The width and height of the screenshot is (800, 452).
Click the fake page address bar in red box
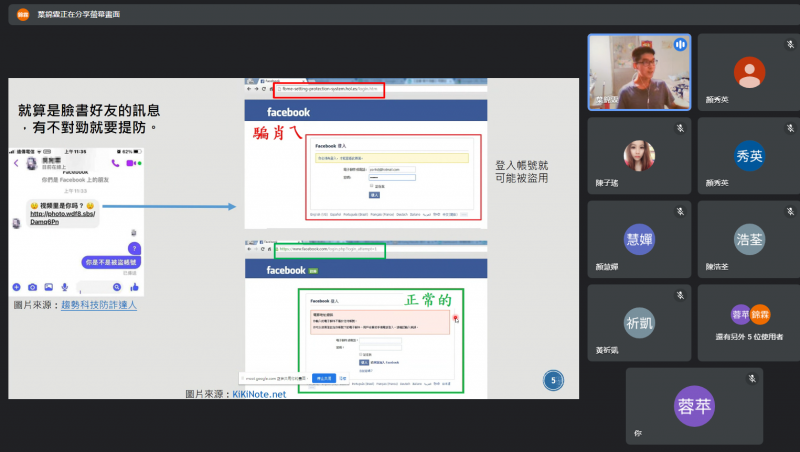tap(329, 89)
